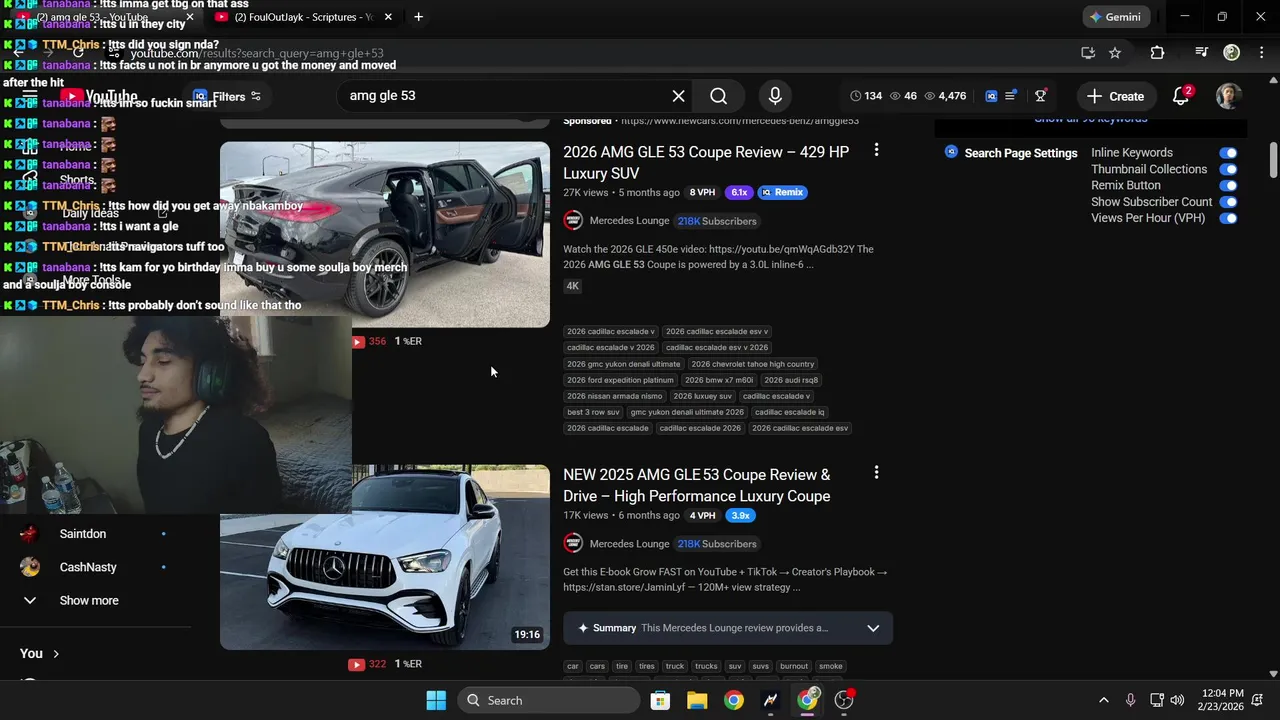1280x720 pixels.
Task: Click the 'smoke' keyword tag
Action: click(x=831, y=666)
